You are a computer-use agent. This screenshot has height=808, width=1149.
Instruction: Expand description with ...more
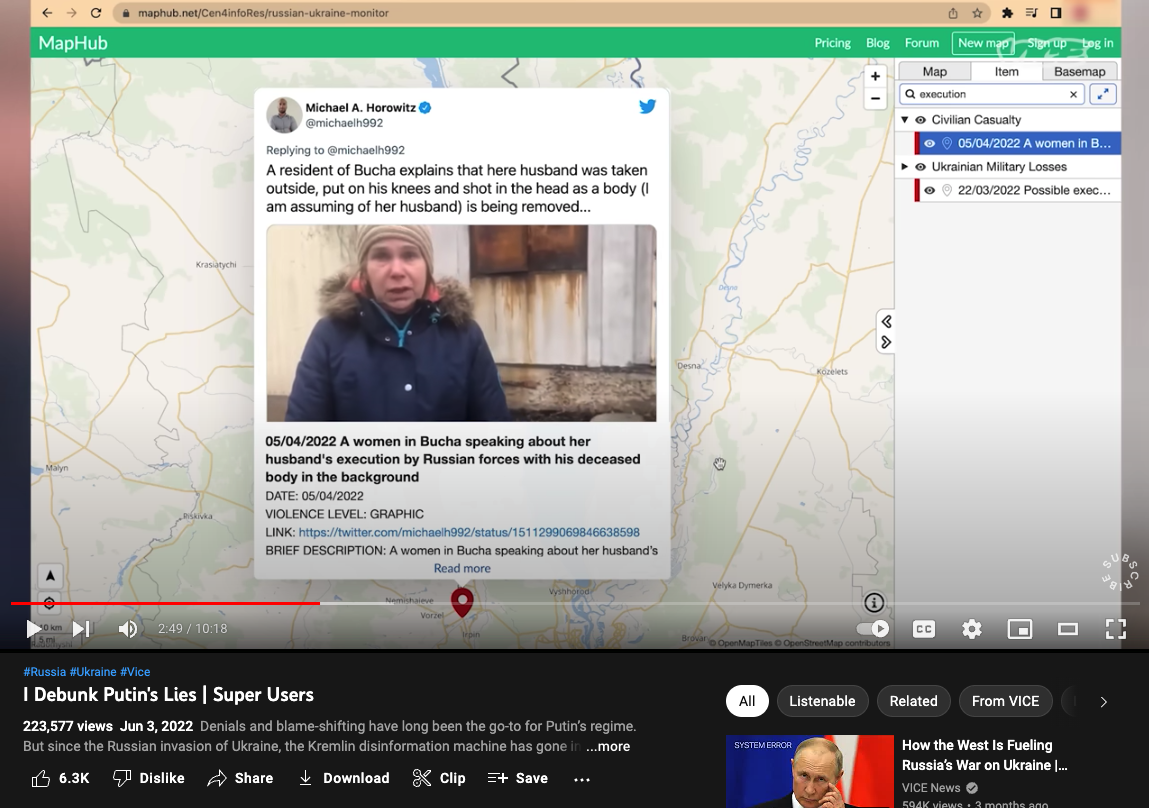click(x=607, y=746)
